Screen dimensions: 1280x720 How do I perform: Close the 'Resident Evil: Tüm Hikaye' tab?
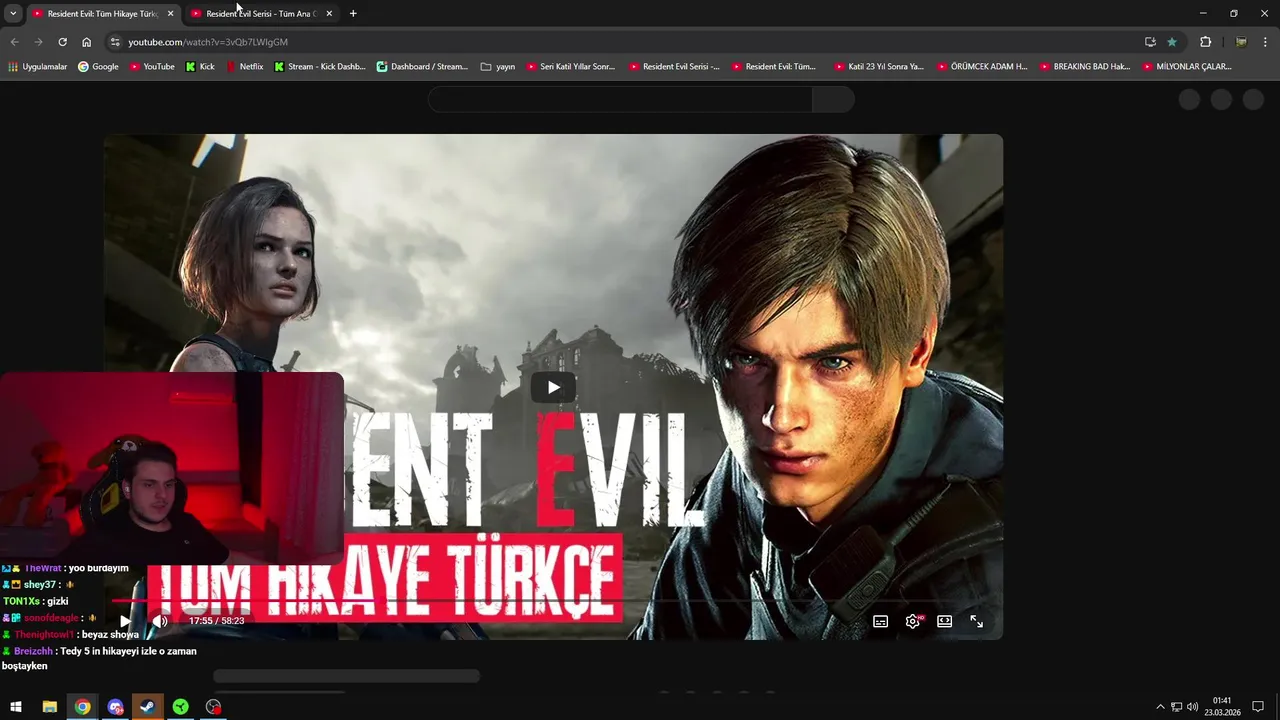click(x=170, y=13)
